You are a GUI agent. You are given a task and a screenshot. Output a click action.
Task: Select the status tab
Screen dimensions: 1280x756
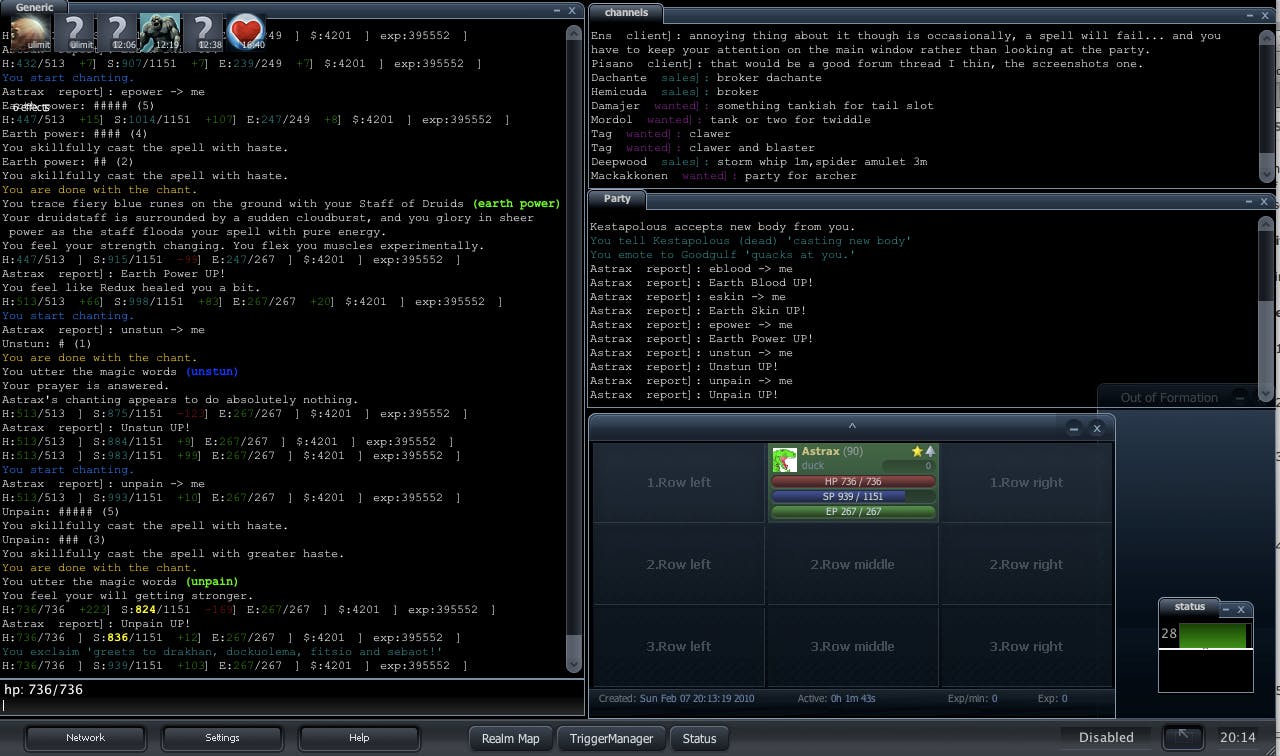tap(1190, 606)
